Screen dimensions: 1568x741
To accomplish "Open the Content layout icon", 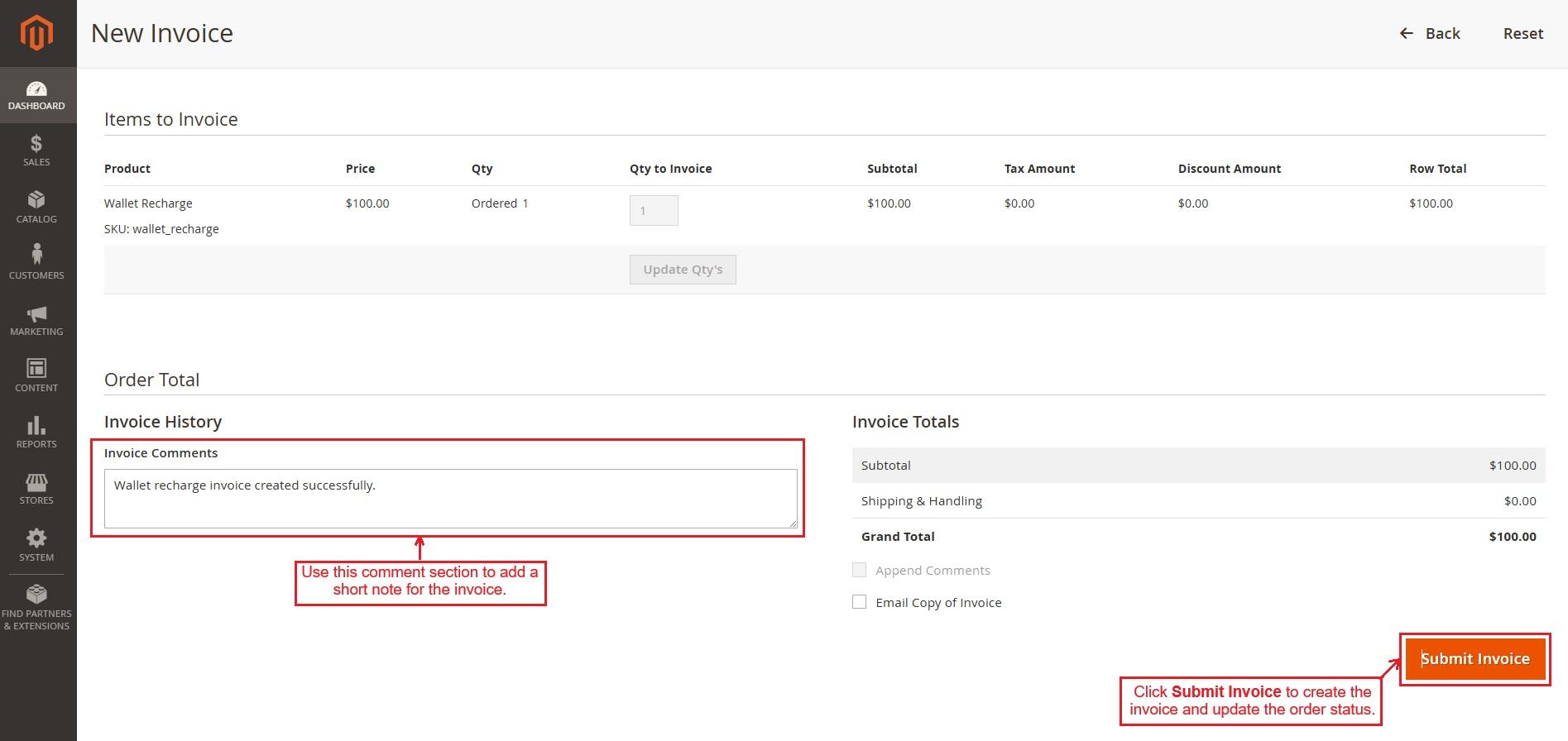I will coord(36,368).
